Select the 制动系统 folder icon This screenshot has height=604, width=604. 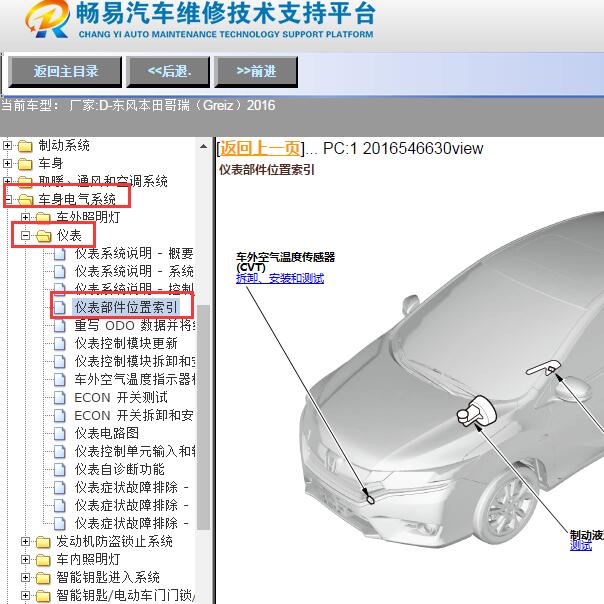[x=25, y=146]
